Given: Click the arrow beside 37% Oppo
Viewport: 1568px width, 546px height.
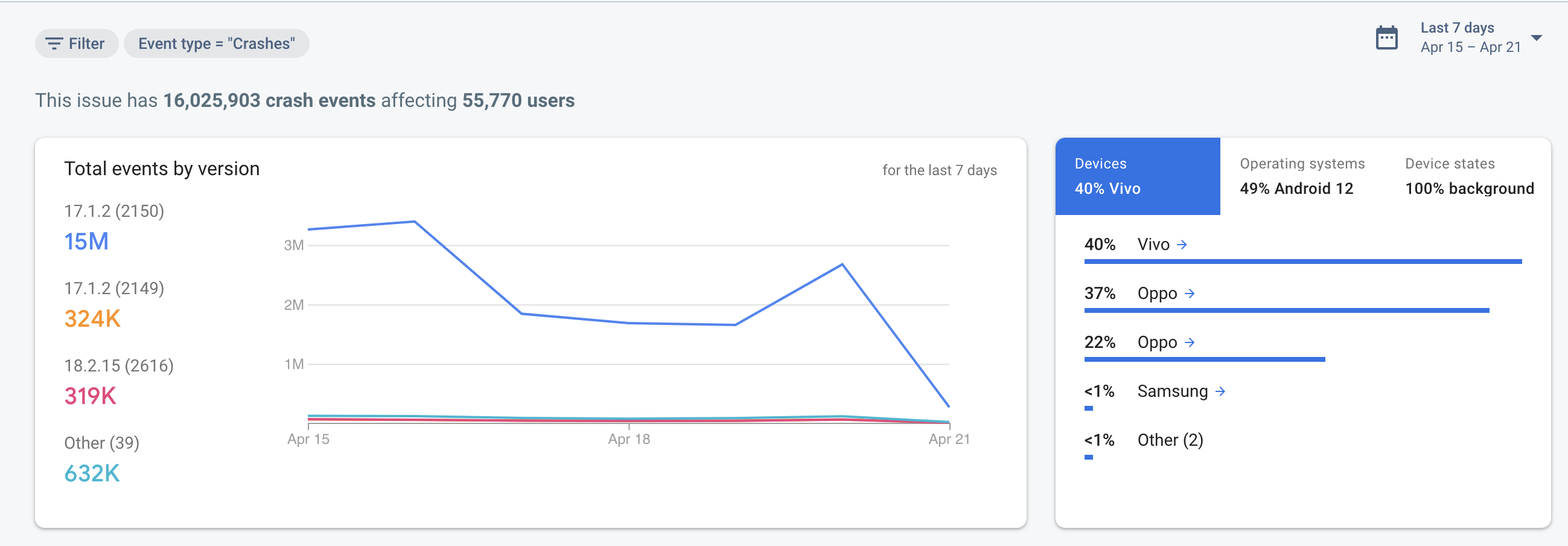Looking at the screenshot, I should 1190,294.
